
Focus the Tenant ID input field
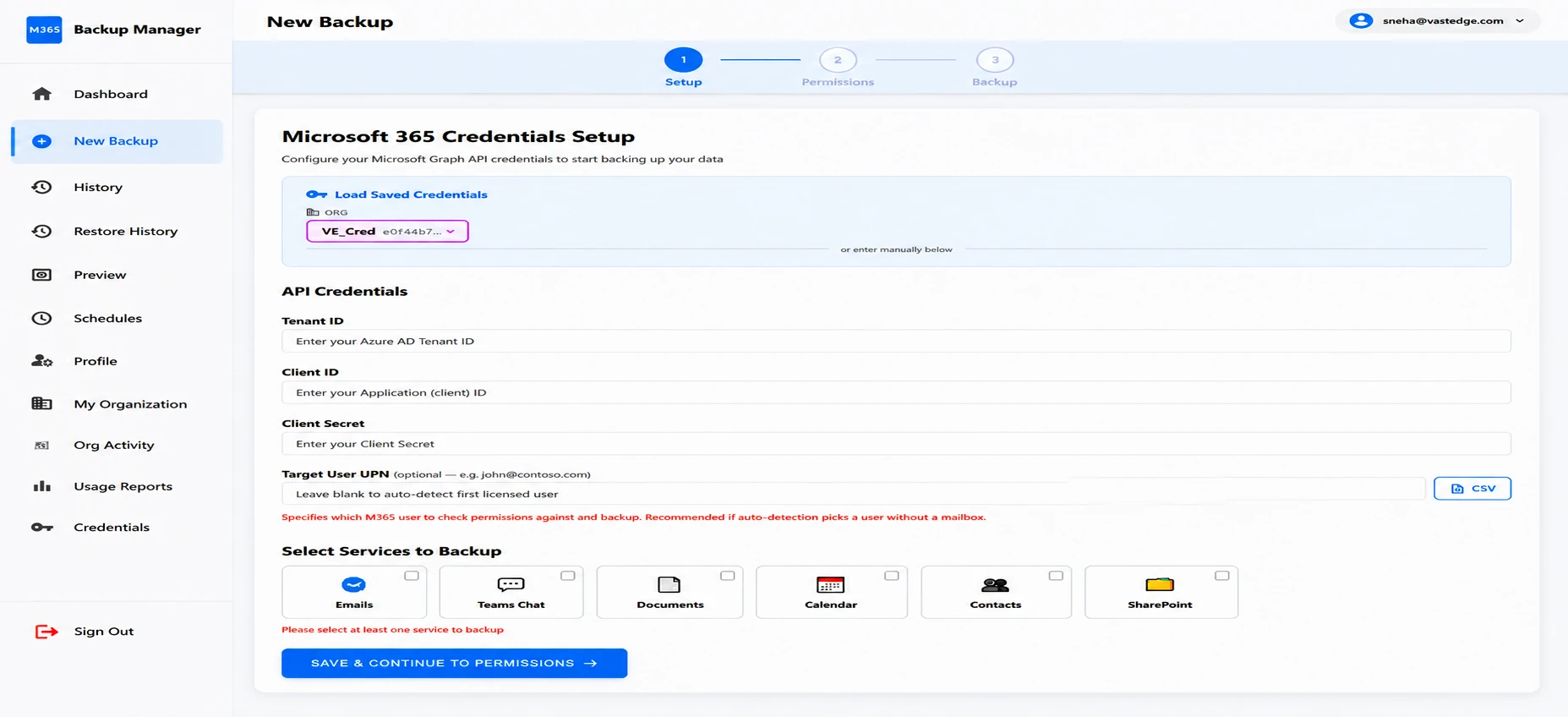(x=896, y=342)
